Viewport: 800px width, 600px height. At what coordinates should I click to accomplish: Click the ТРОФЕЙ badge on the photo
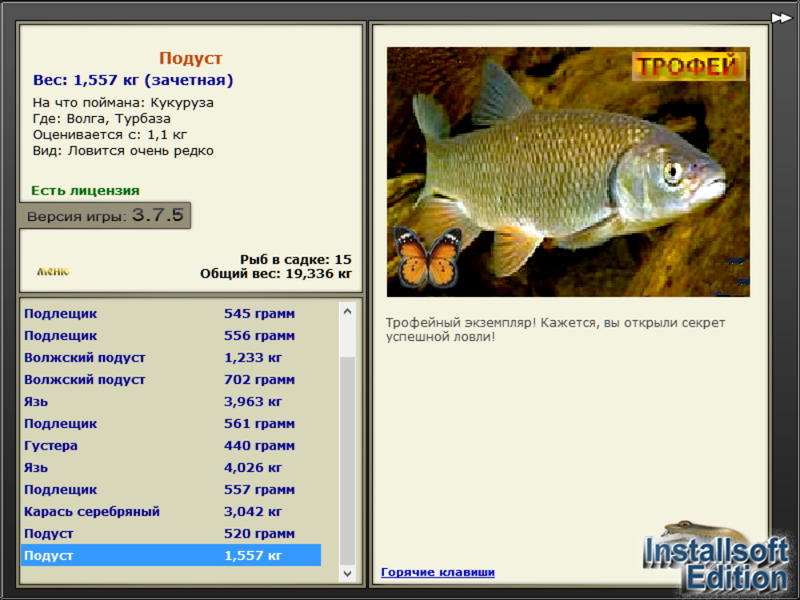click(688, 66)
